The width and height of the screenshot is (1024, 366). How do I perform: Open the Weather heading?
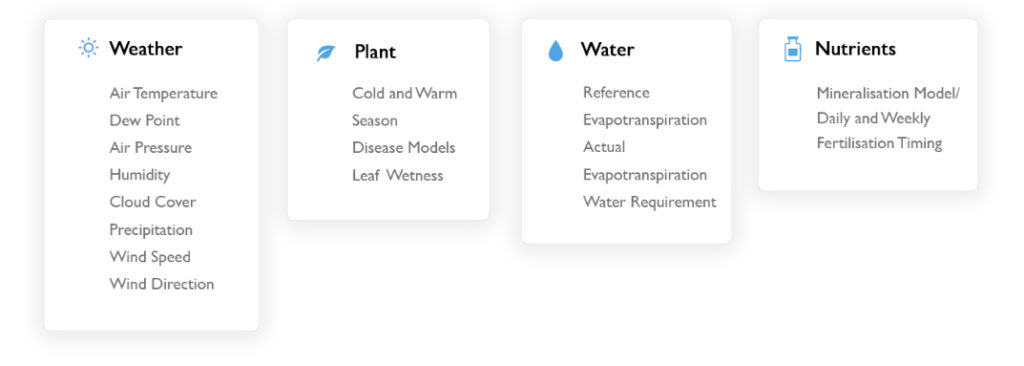tap(146, 48)
